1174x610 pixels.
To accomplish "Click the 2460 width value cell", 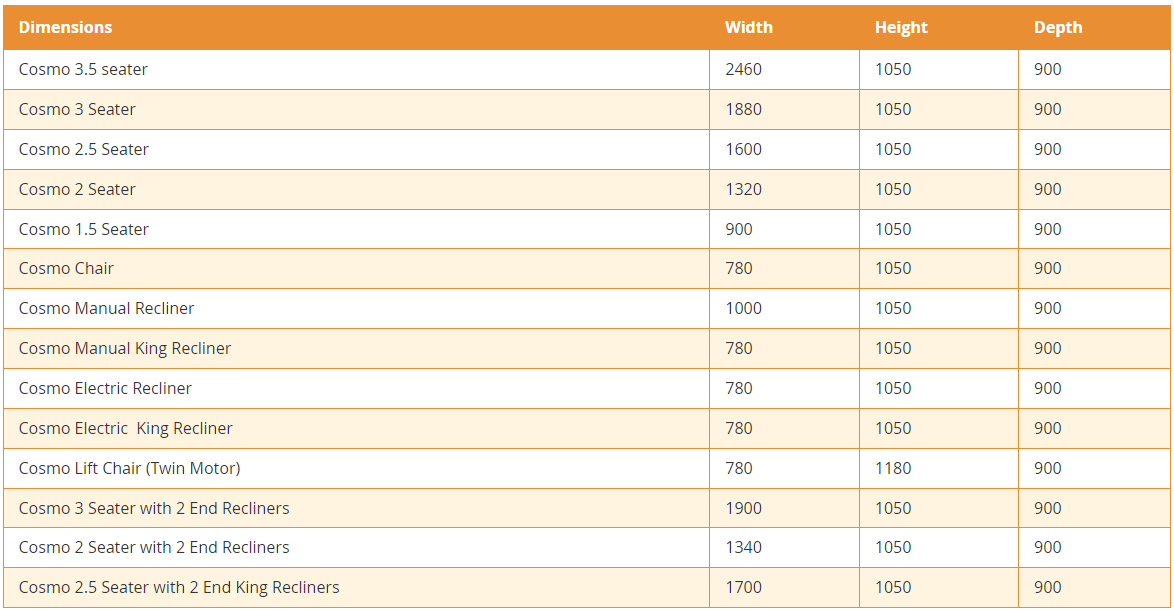I will pos(743,70).
